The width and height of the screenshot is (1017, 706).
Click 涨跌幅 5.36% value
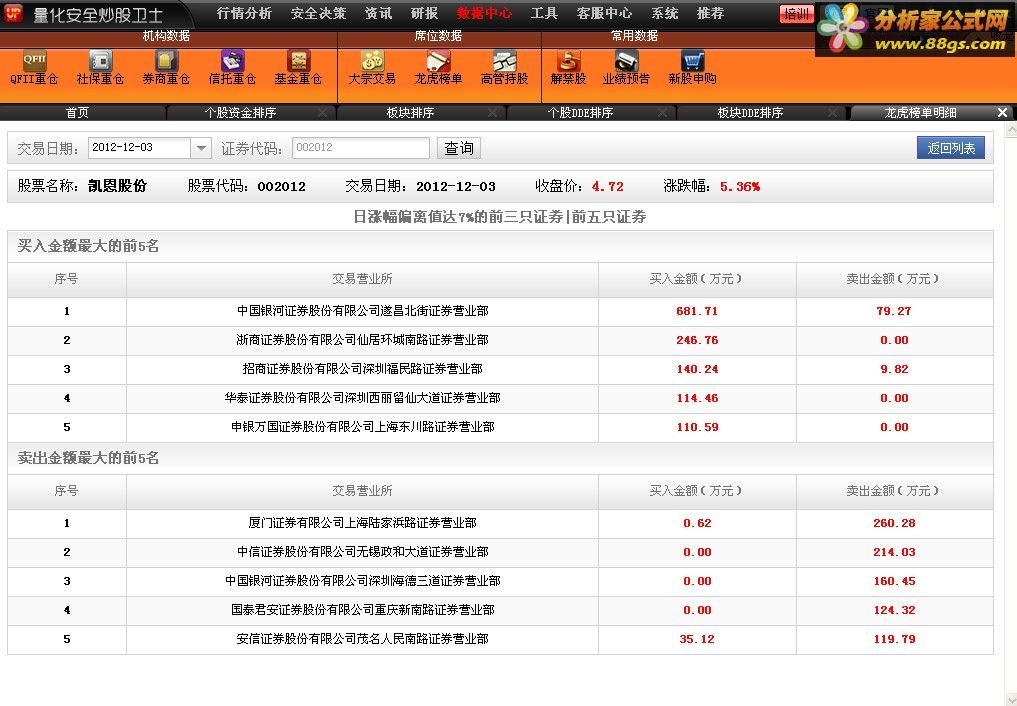click(x=740, y=187)
